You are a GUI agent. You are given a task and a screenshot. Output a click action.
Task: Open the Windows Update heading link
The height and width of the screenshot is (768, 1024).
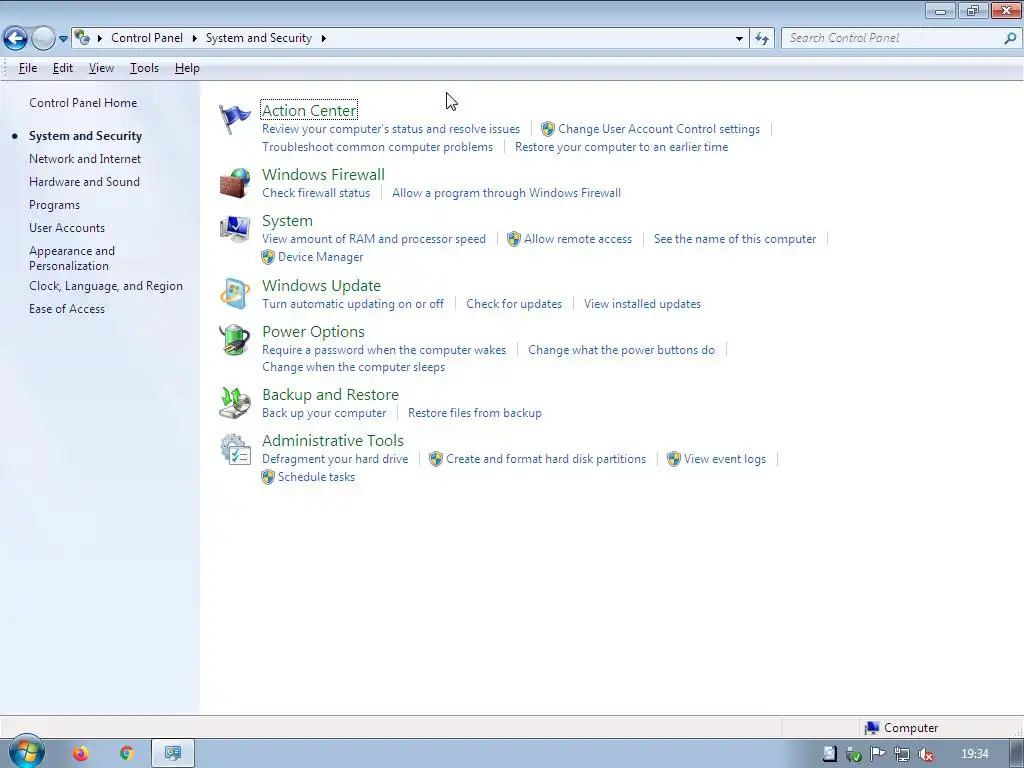pyautogui.click(x=321, y=286)
